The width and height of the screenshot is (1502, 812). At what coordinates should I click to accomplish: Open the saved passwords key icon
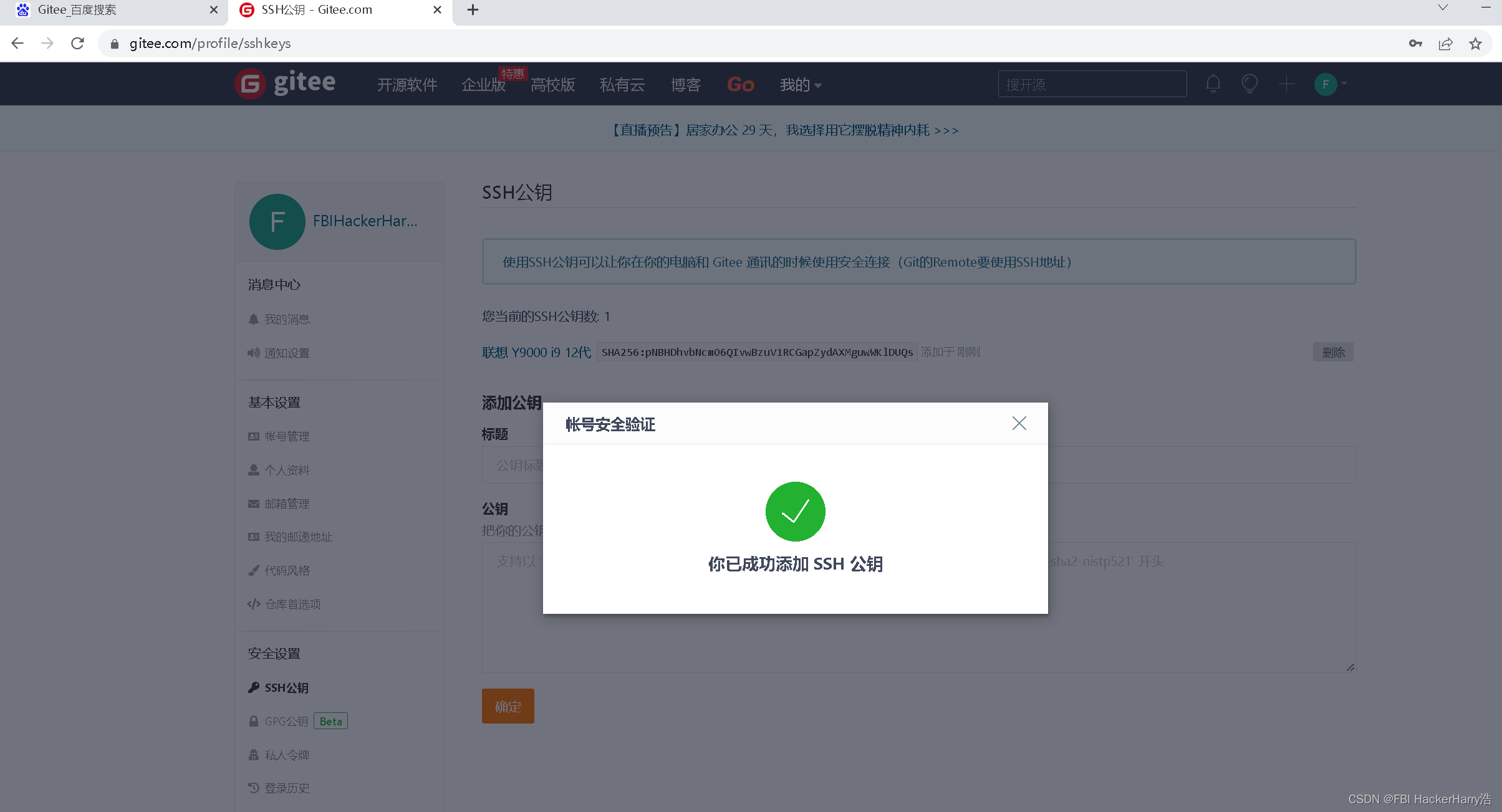pyautogui.click(x=1415, y=43)
